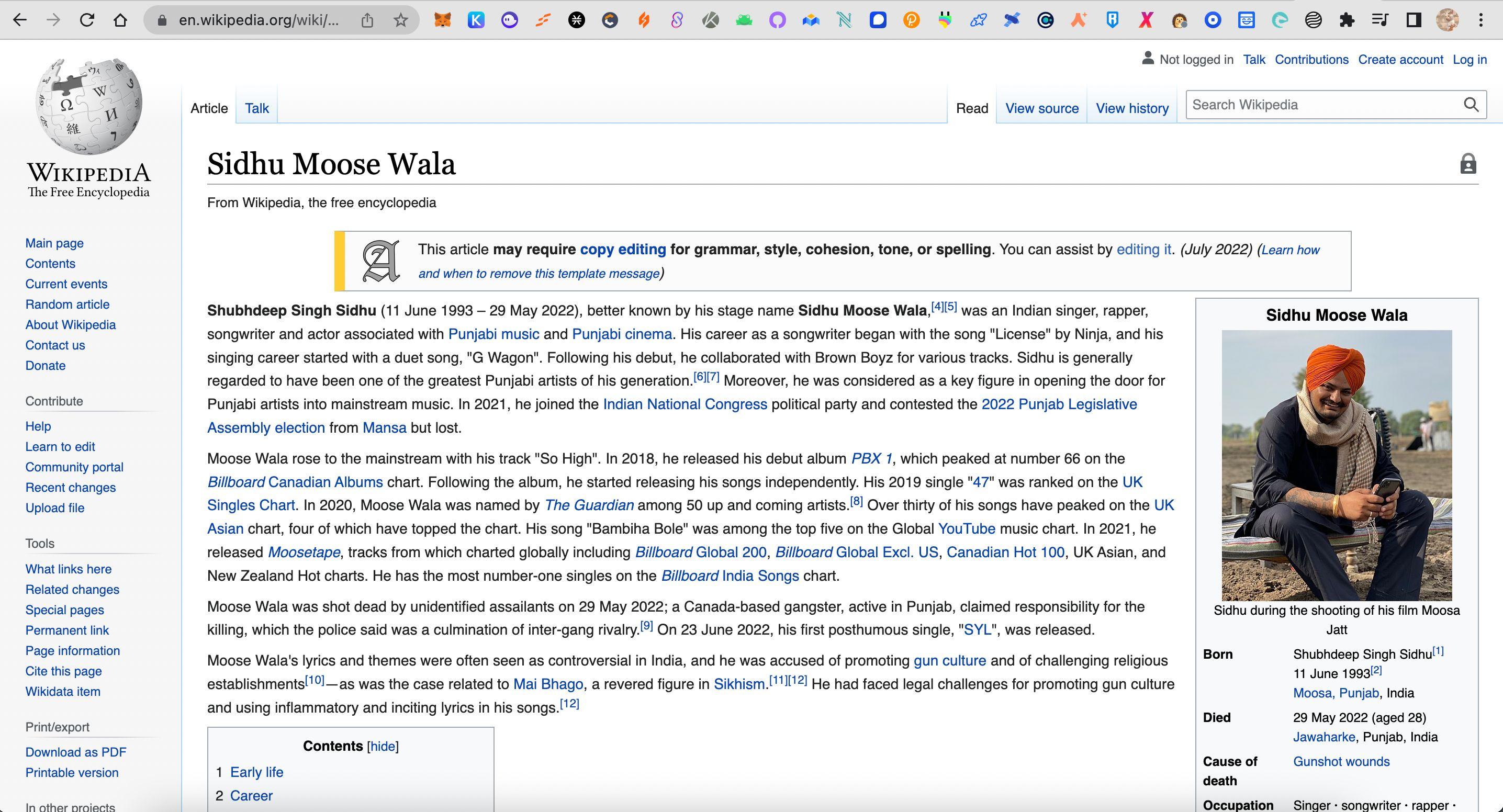Click Donate in the sidebar
Viewport: 1503px width, 812px height.
pos(46,366)
